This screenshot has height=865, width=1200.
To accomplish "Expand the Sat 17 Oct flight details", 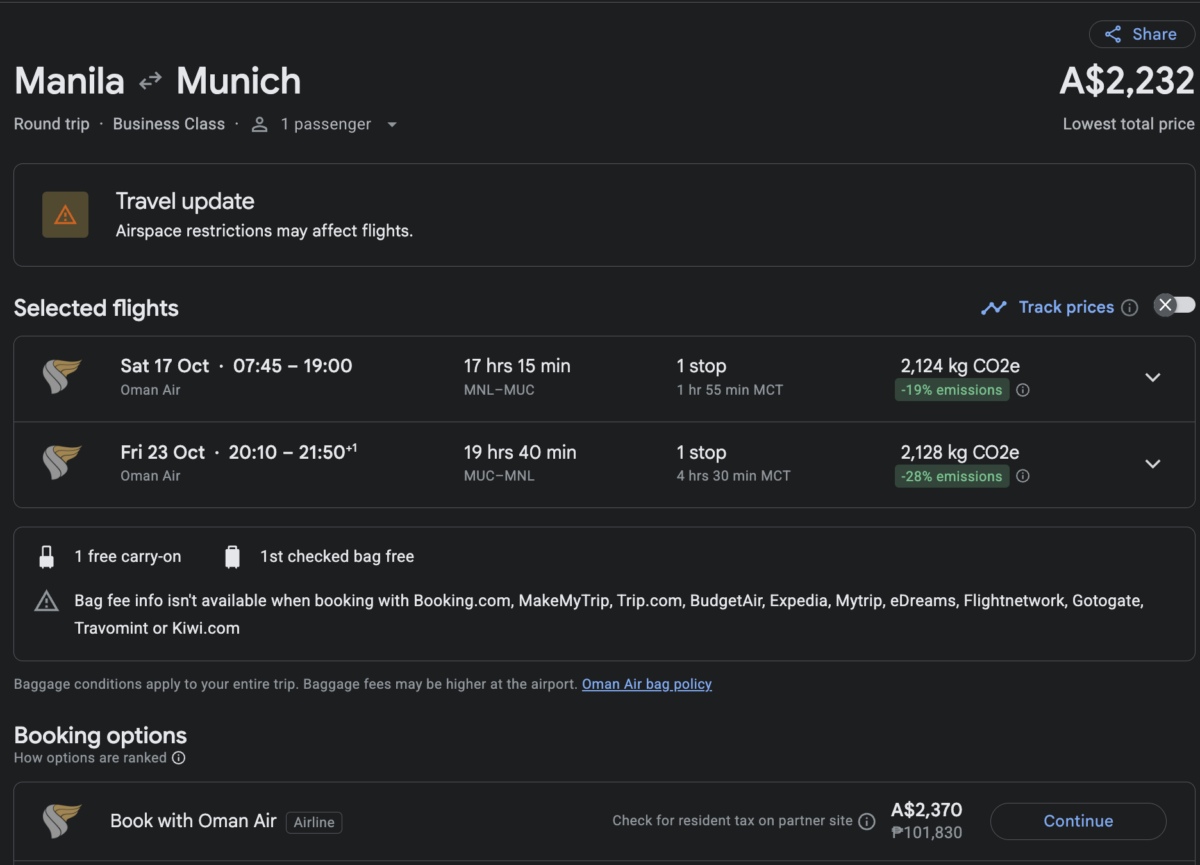I will [x=1153, y=377].
